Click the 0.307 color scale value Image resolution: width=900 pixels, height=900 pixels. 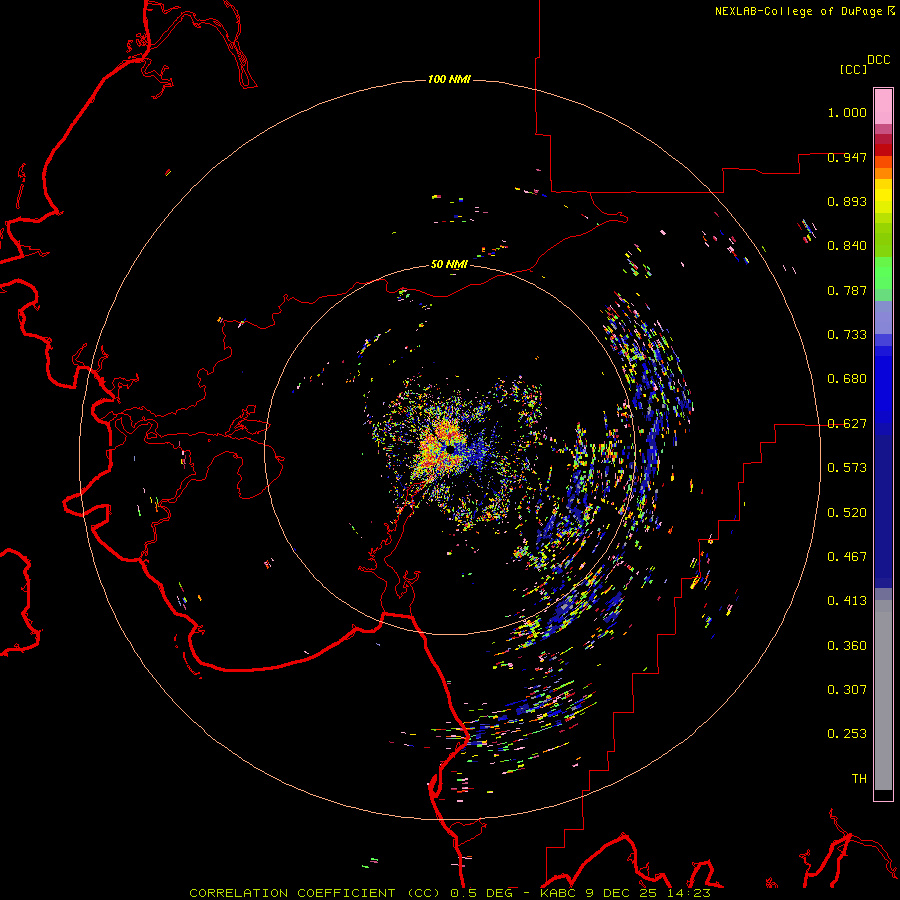tap(847, 690)
